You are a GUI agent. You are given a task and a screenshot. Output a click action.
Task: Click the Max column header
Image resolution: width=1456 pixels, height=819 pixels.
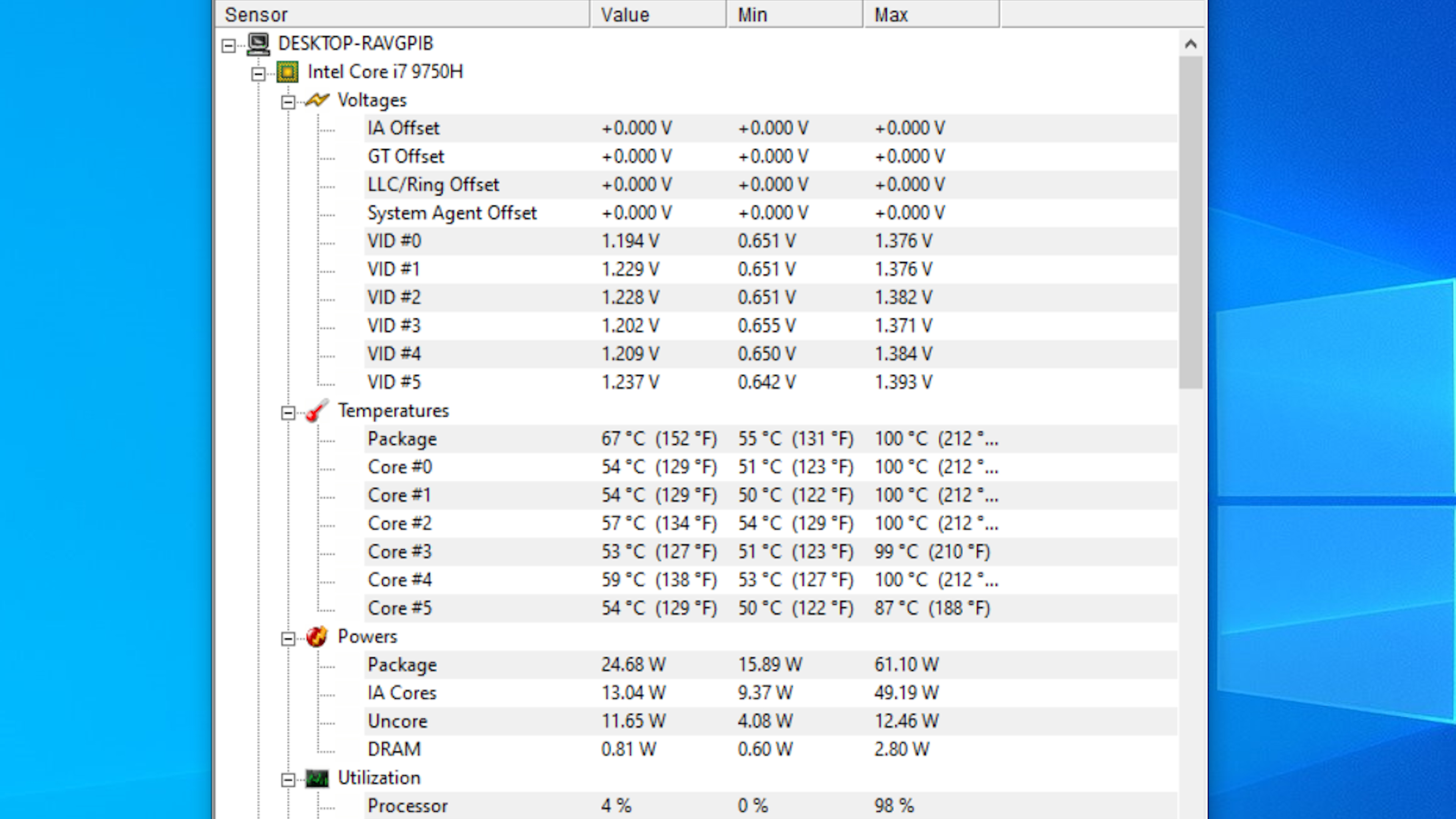932,14
